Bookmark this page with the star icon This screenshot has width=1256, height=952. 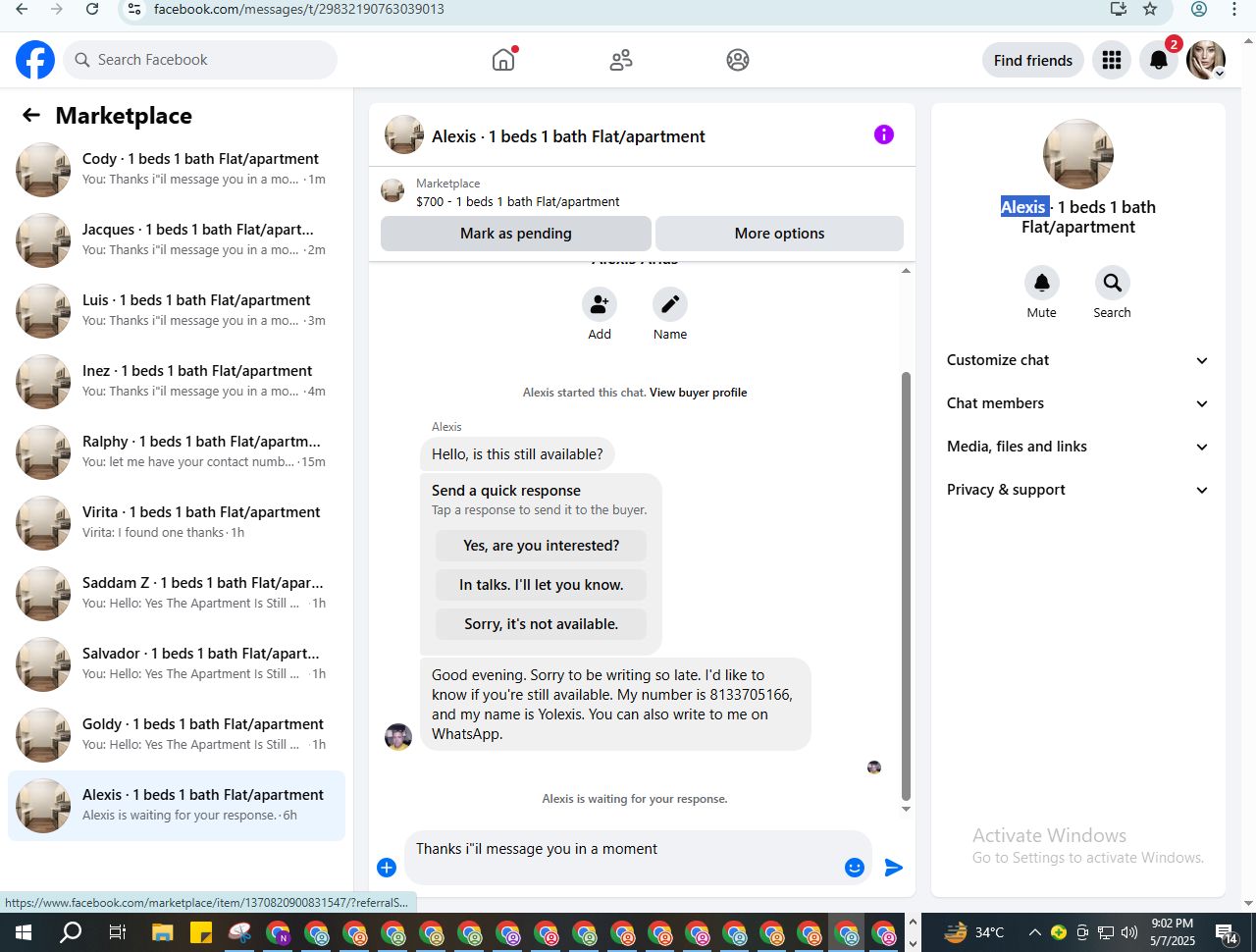1150,9
